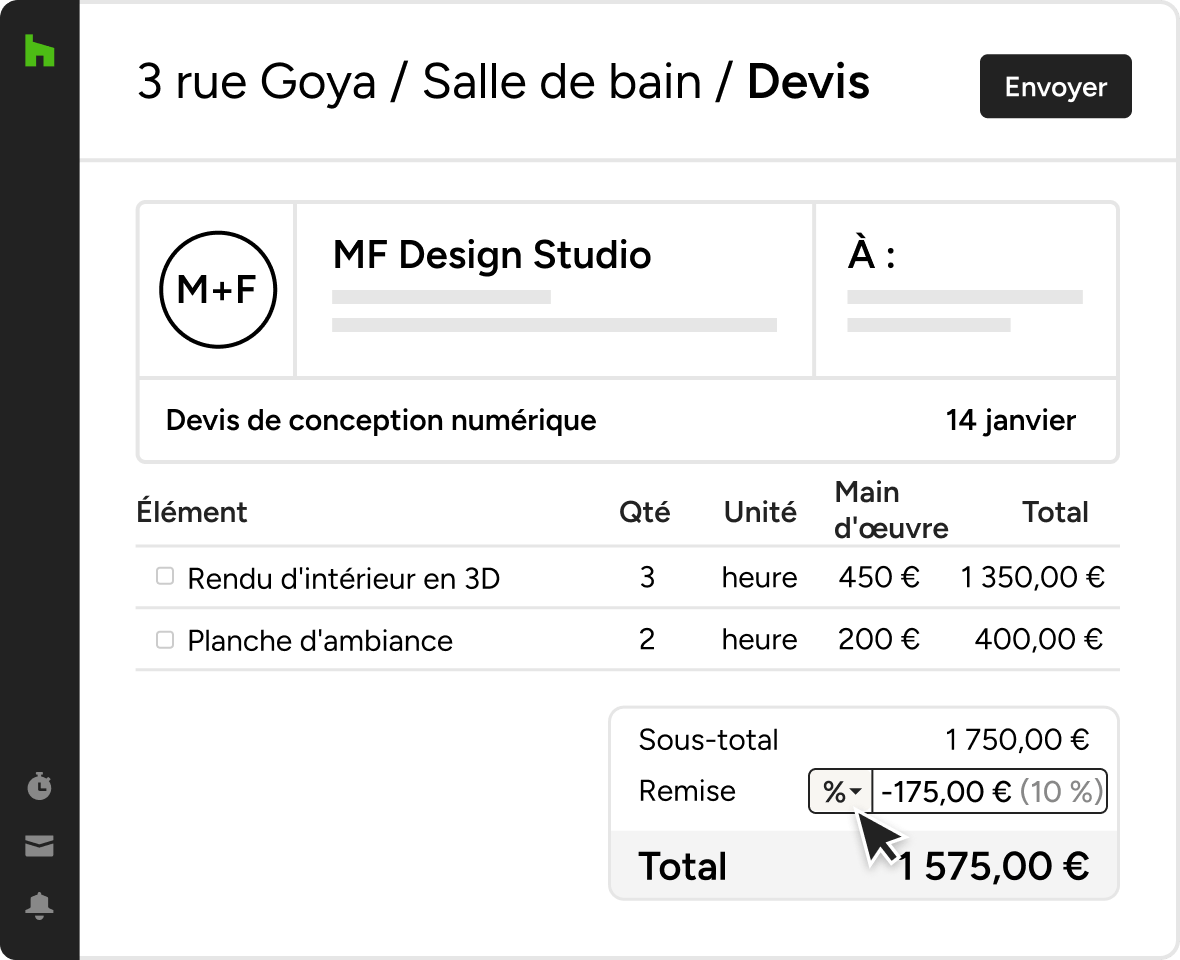Open the mail envelope icon in sidebar
This screenshot has width=1180, height=960.
(x=39, y=846)
